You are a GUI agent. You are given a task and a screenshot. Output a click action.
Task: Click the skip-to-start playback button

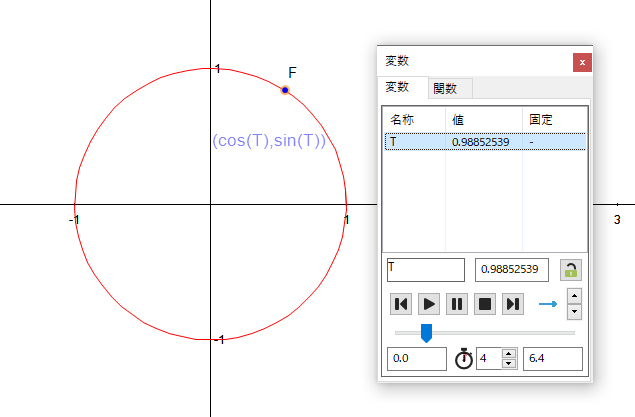pos(401,304)
